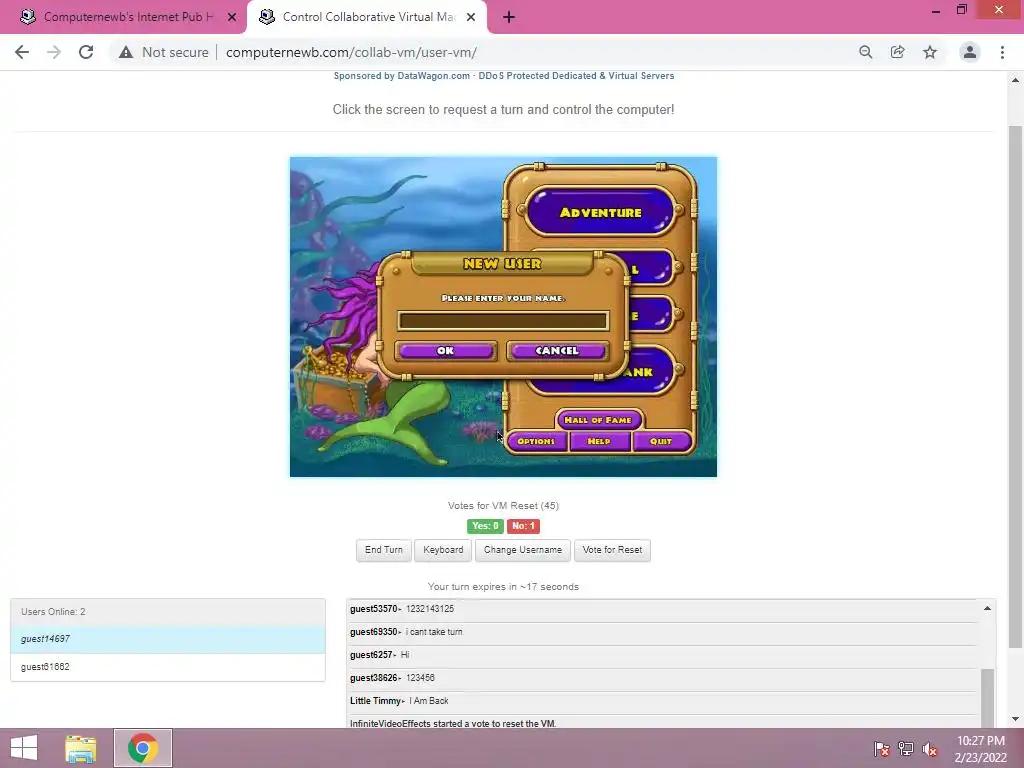Click the chat scroll up arrow

(x=987, y=608)
